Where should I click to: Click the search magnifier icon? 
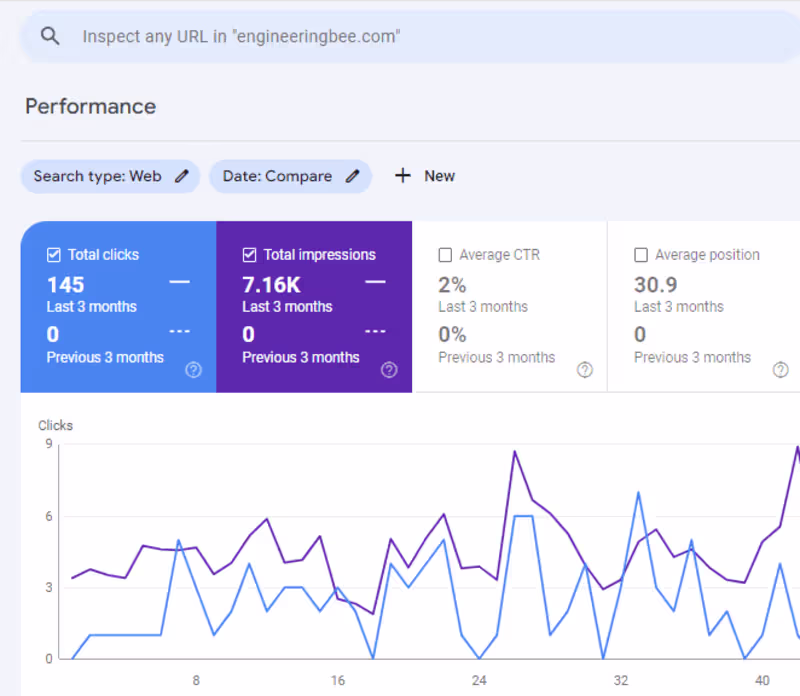click(x=50, y=35)
